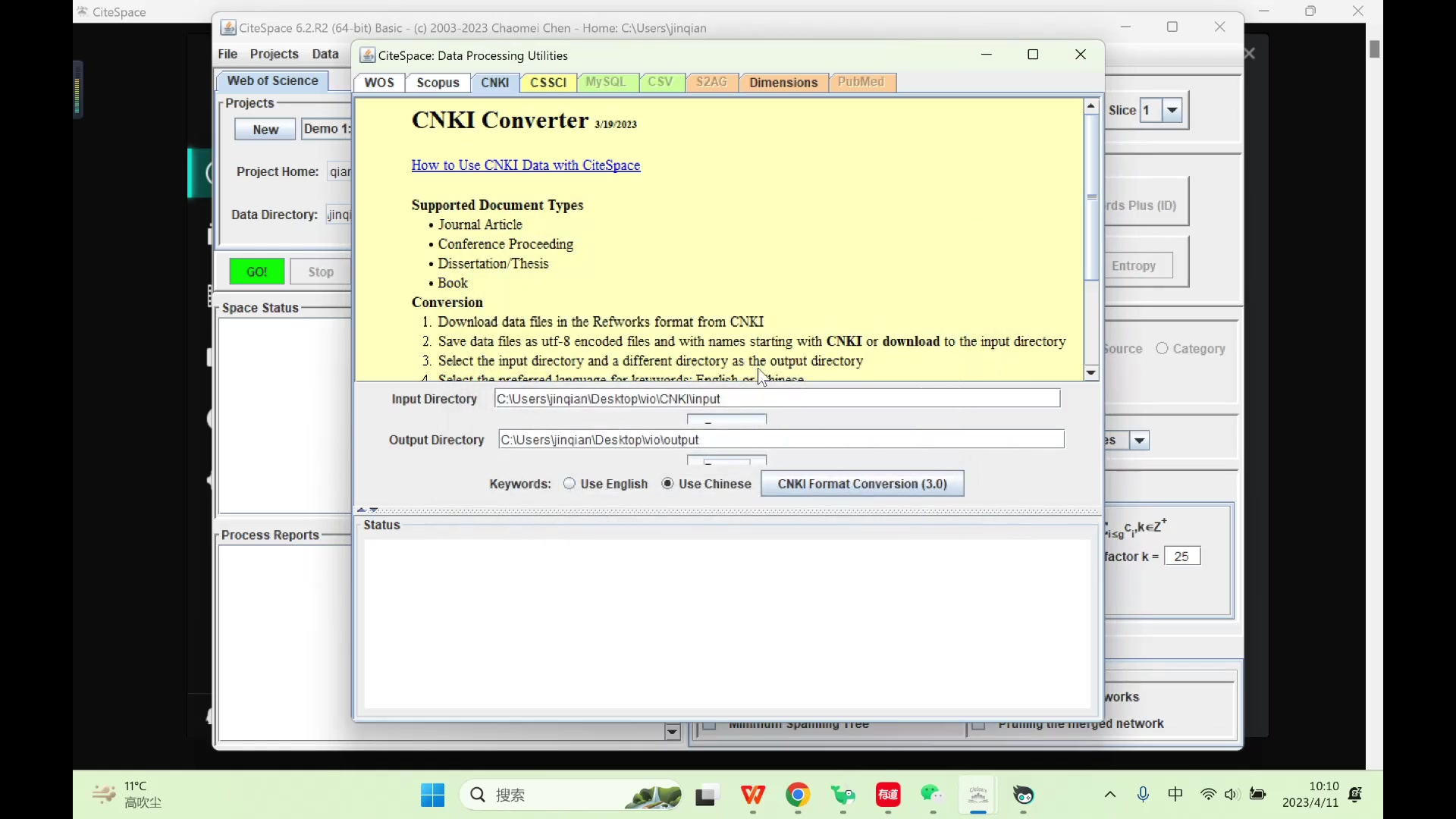Select Use Chinese keywords option
Viewport: 1456px width, 819px height.
(x=706, y=484)
